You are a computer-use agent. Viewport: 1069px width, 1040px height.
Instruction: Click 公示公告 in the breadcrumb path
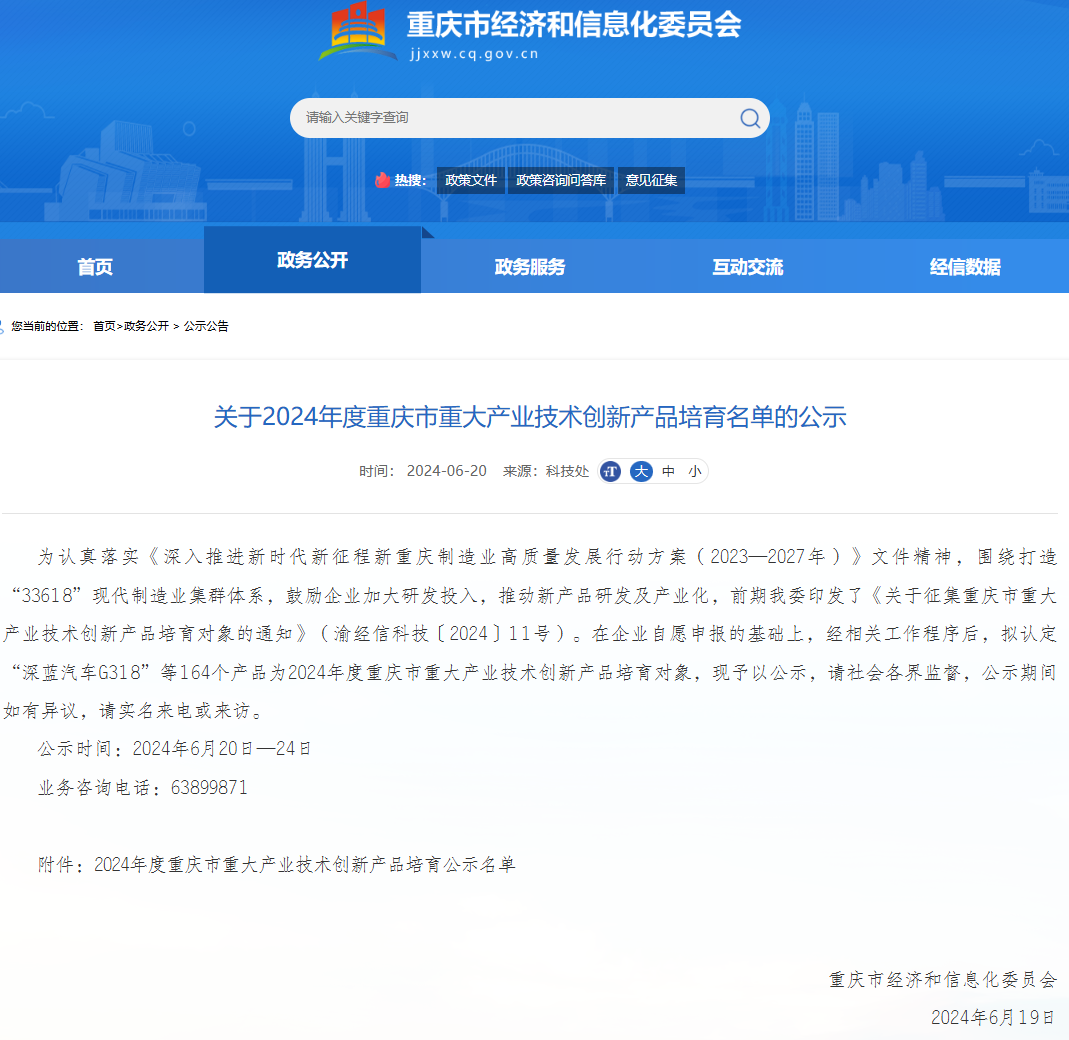pos(206,326)
